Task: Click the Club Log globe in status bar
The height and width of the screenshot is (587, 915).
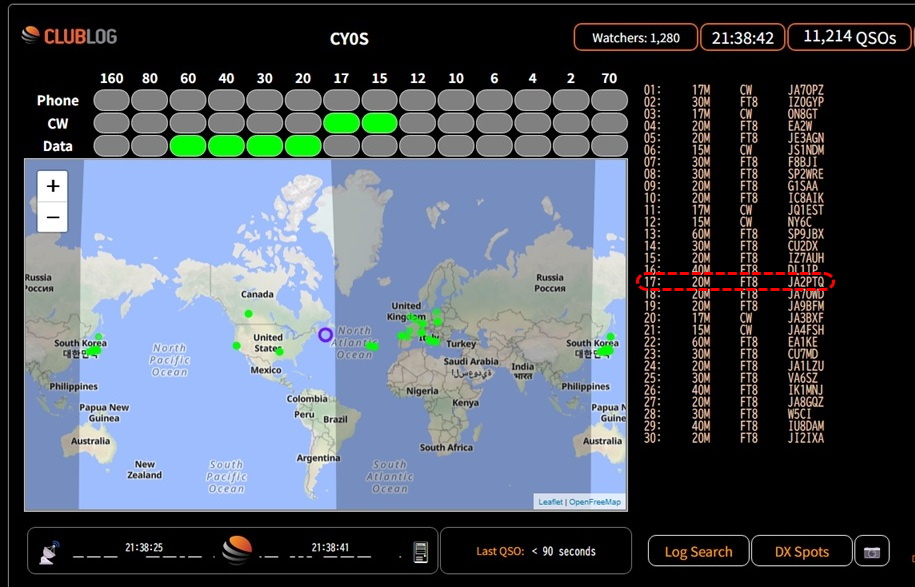Action: pyautogui.click(x=236, y=550)
